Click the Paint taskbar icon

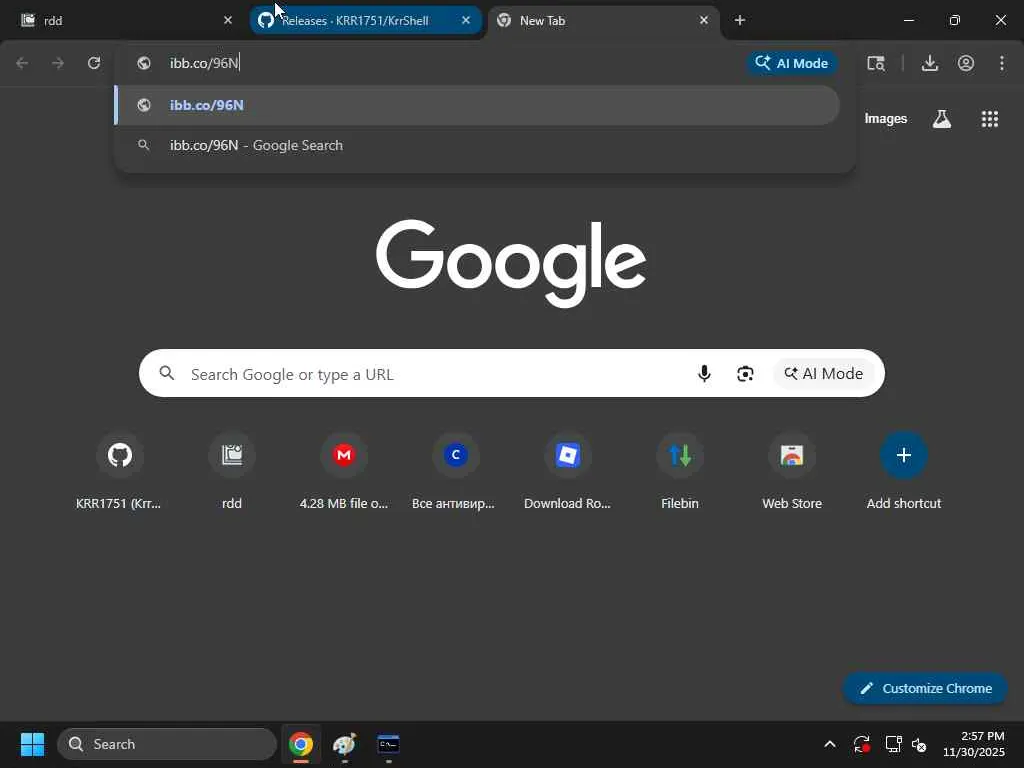click(x=344, y=744)
